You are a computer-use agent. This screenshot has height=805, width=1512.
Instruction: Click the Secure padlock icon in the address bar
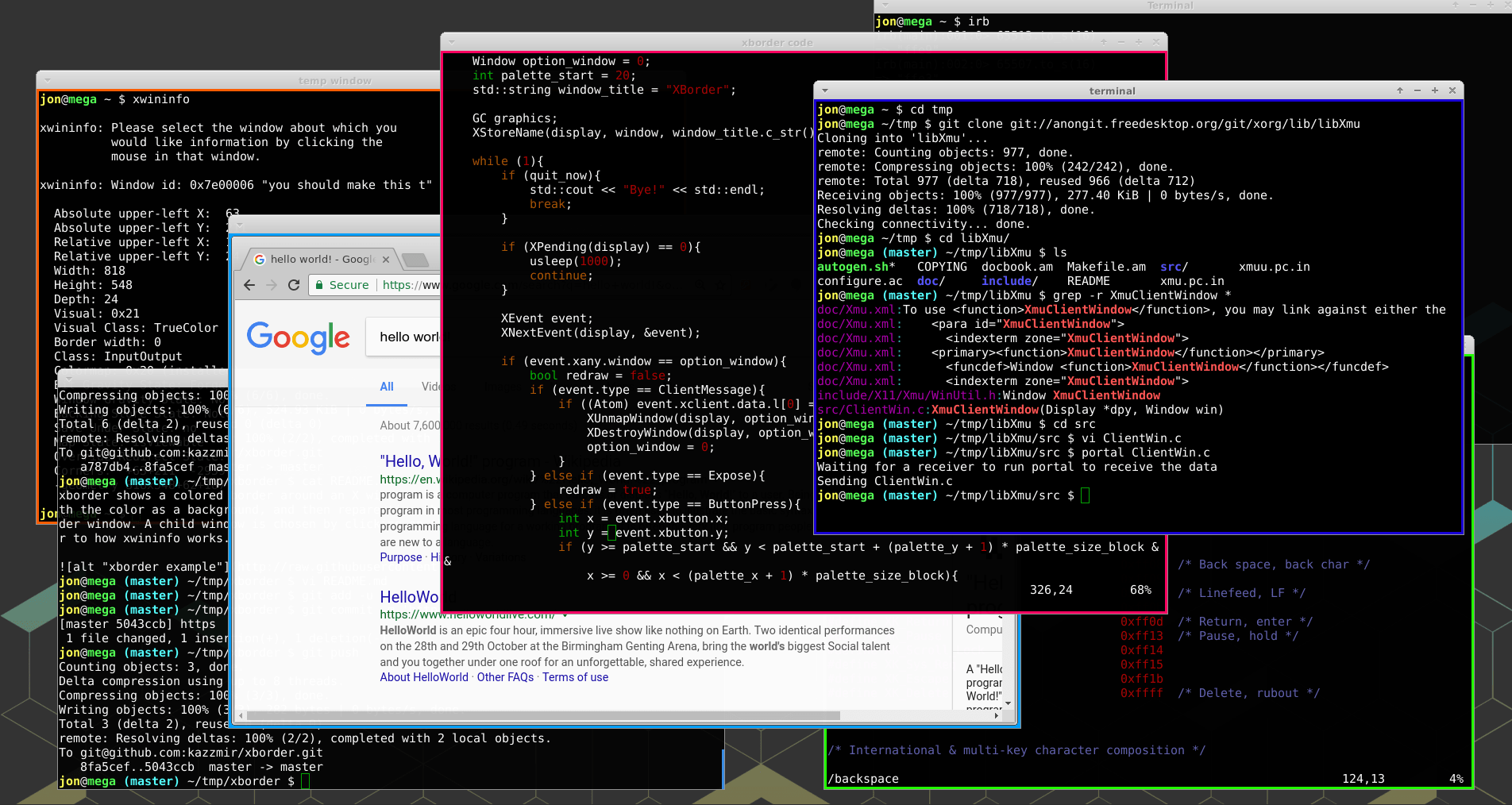click(319, 285)
